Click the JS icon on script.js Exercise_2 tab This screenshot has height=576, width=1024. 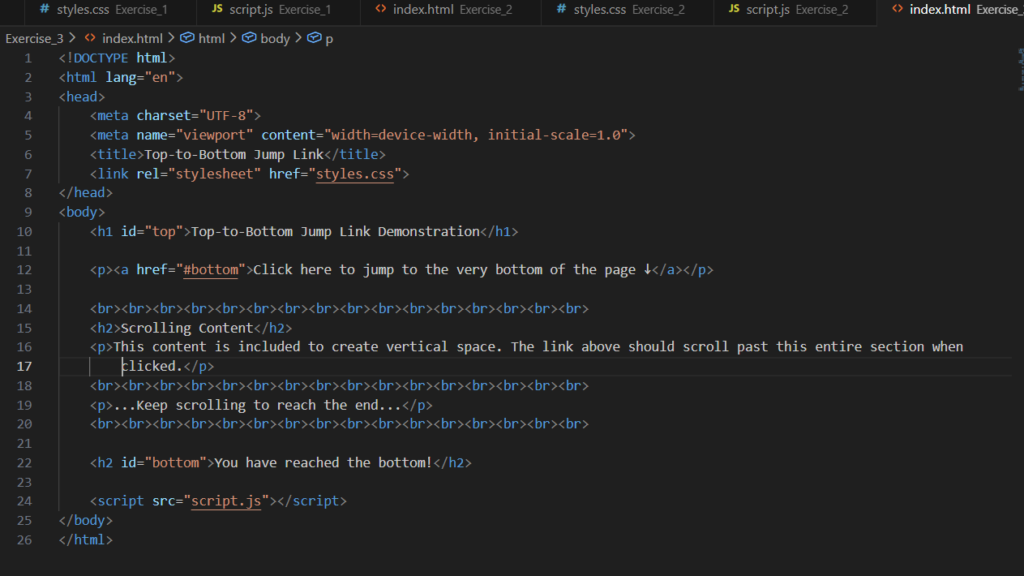point(734,9)
